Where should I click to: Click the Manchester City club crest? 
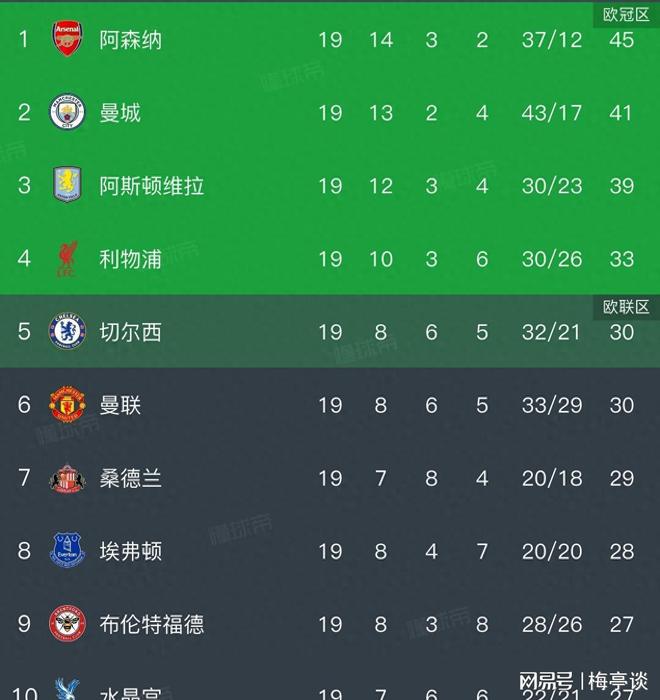68,113
